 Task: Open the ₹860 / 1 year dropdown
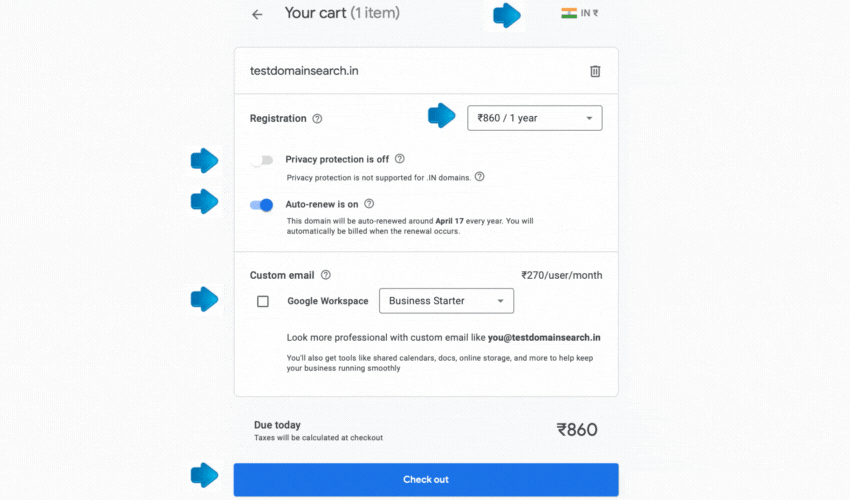(535, 118)
